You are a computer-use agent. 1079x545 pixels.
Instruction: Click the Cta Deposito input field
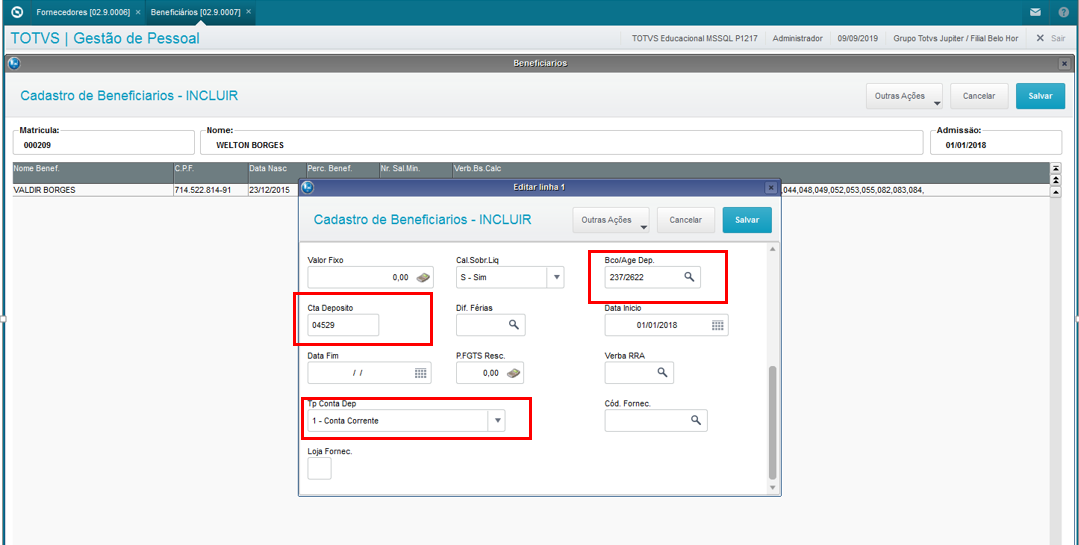(x=343, y=325)
